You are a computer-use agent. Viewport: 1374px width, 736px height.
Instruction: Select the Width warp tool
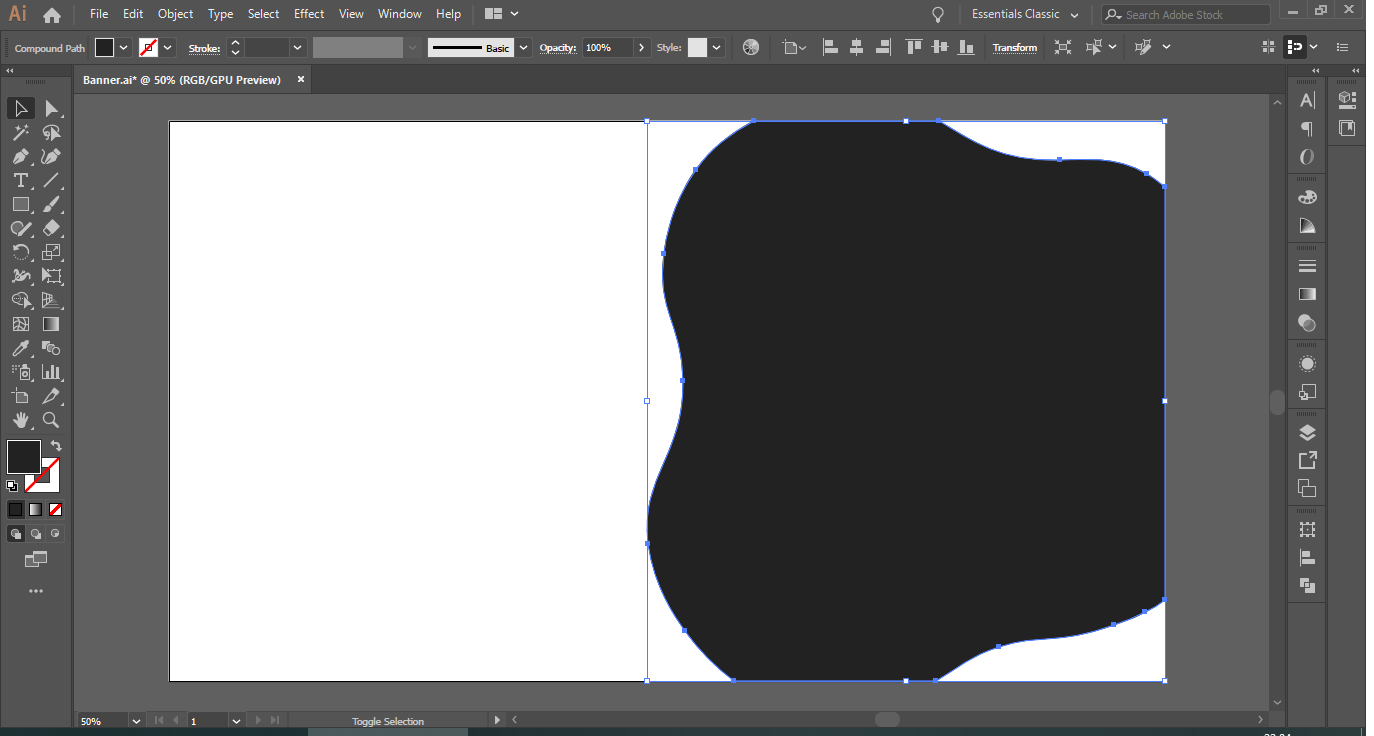coord(21,276)
